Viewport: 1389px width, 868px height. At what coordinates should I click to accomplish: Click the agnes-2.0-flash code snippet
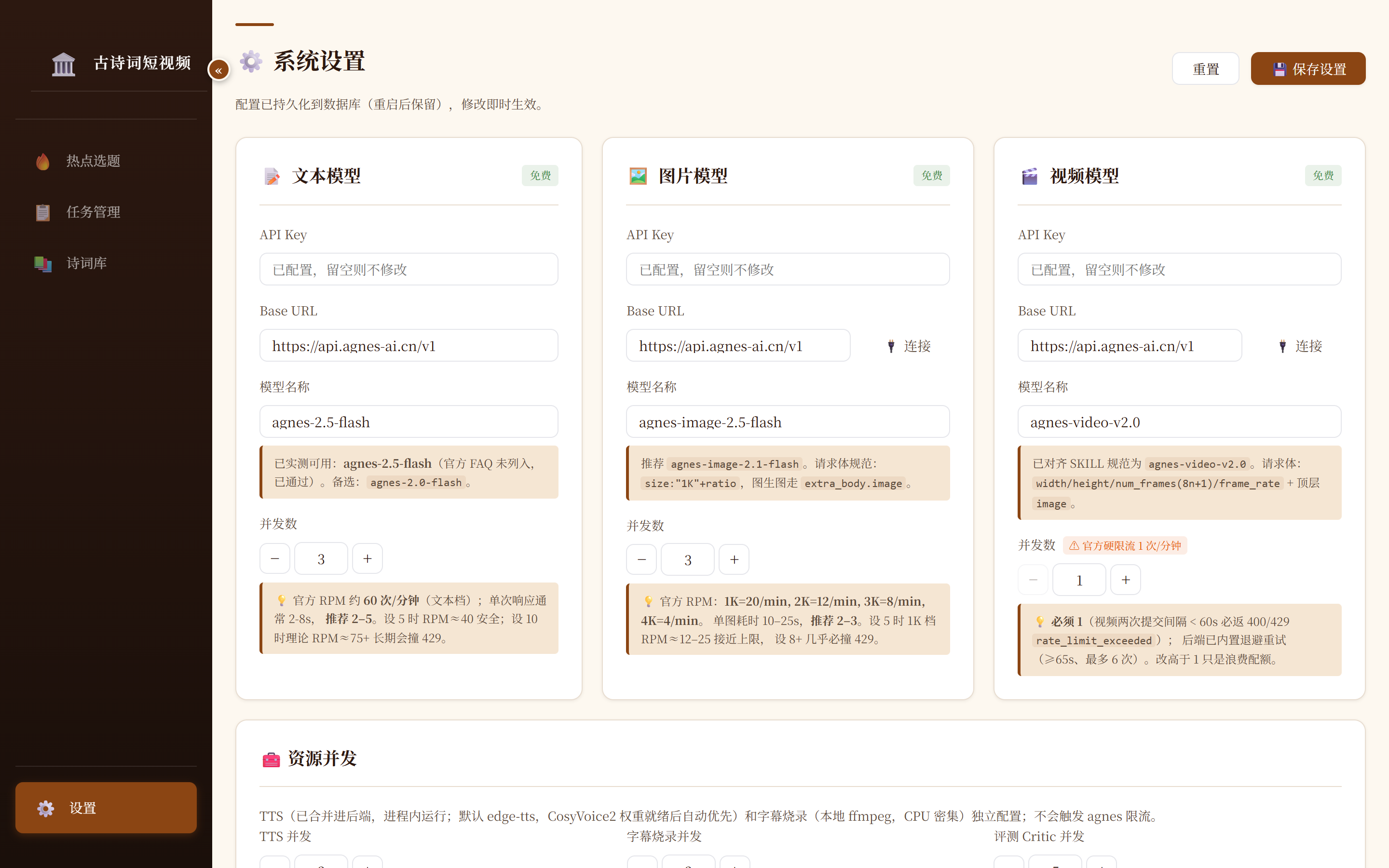(x=416, y=483)
